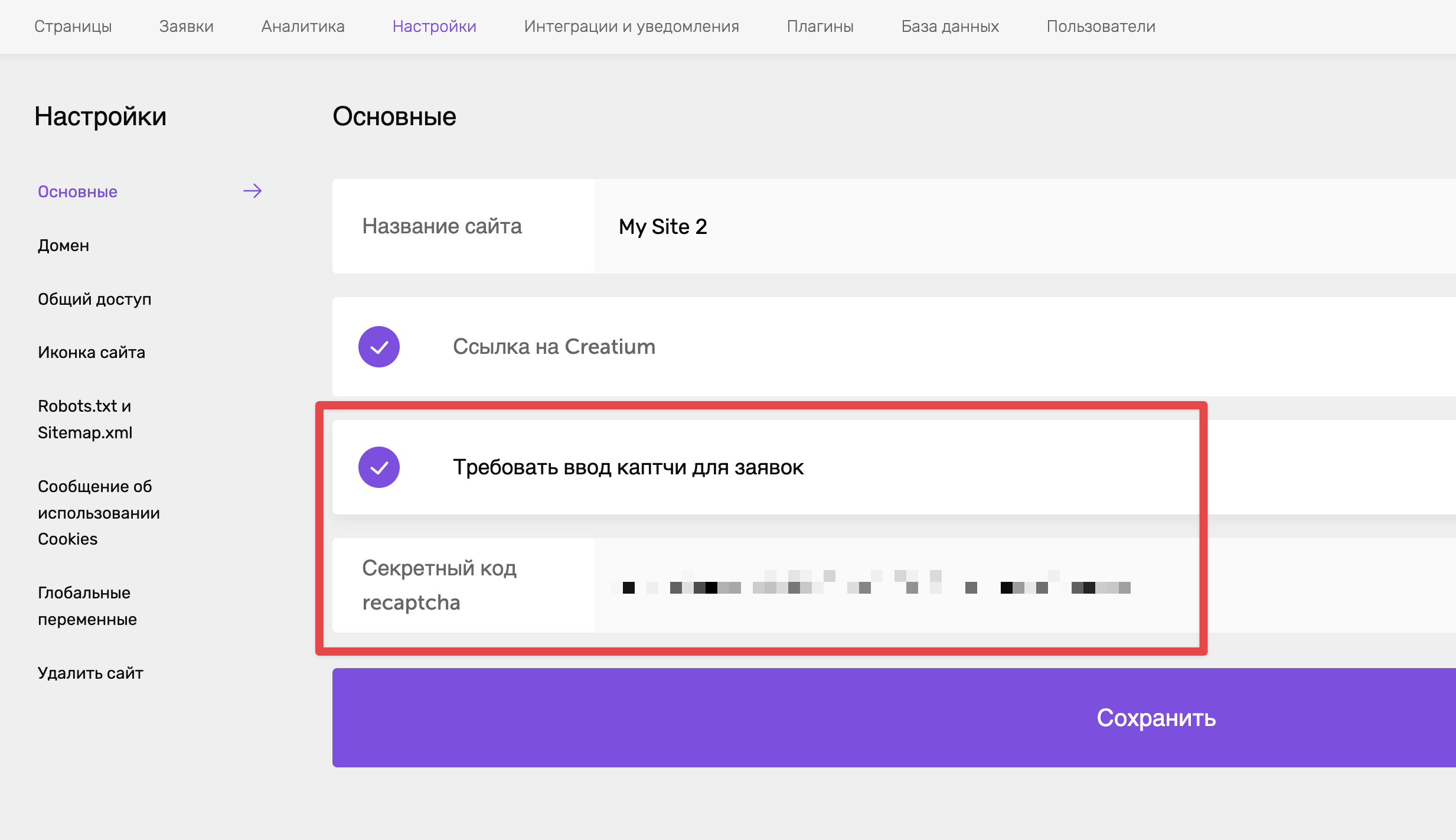The image size is (1456, 840).
Task: Open Иконка сайта settings
Action: point(92,352)
